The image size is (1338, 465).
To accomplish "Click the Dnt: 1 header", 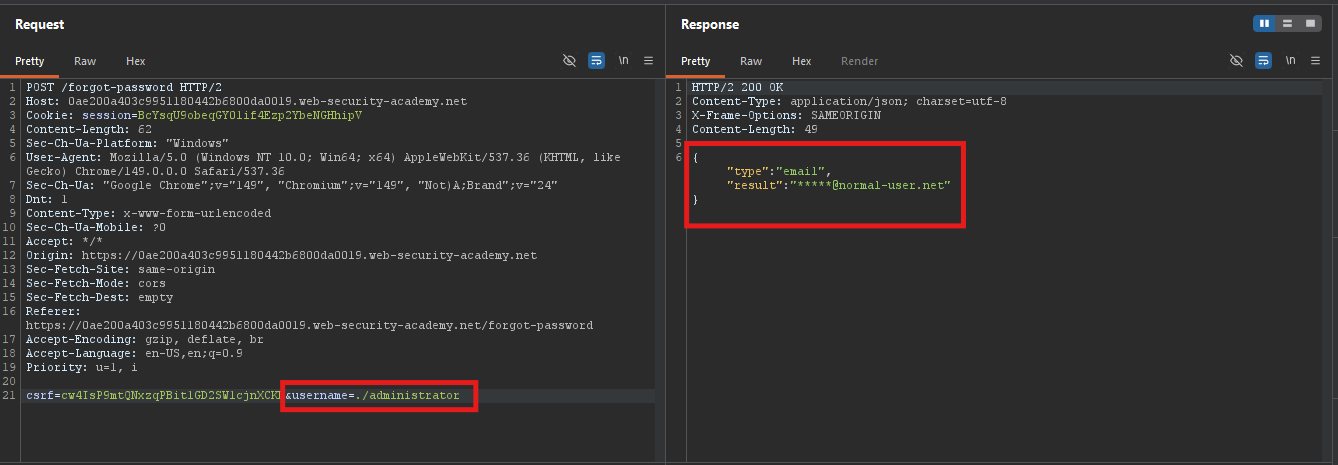I will 47,199.
